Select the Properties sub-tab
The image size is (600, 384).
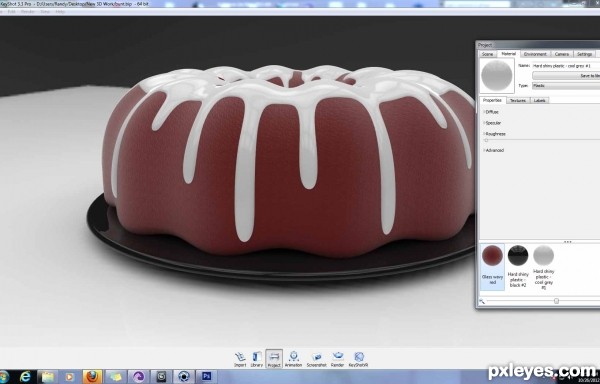point(492,100)
